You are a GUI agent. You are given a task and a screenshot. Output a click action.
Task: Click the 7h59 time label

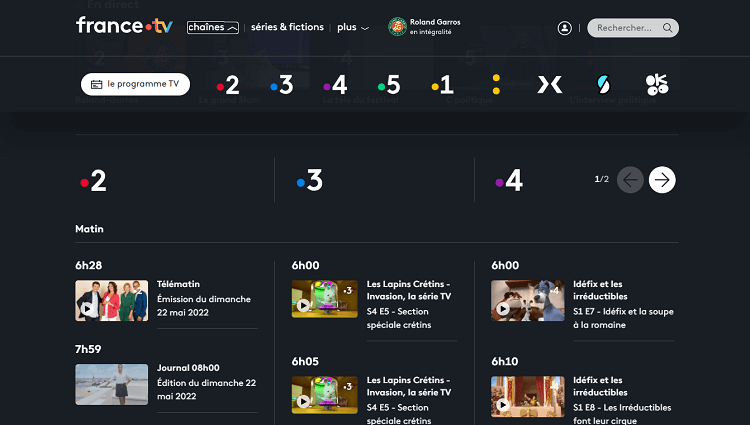88,349
